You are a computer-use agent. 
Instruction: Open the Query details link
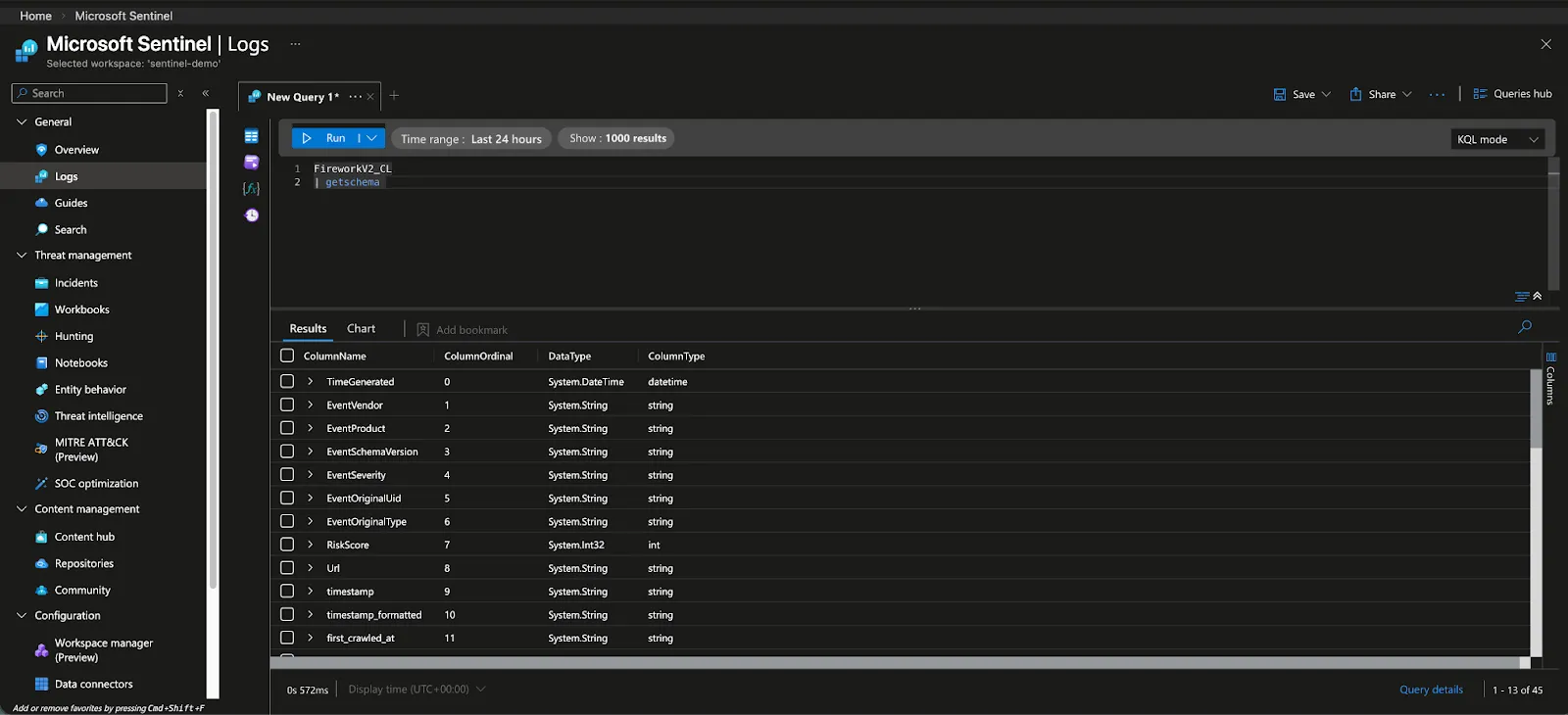pyautogui.click(x=1431, y=690)
